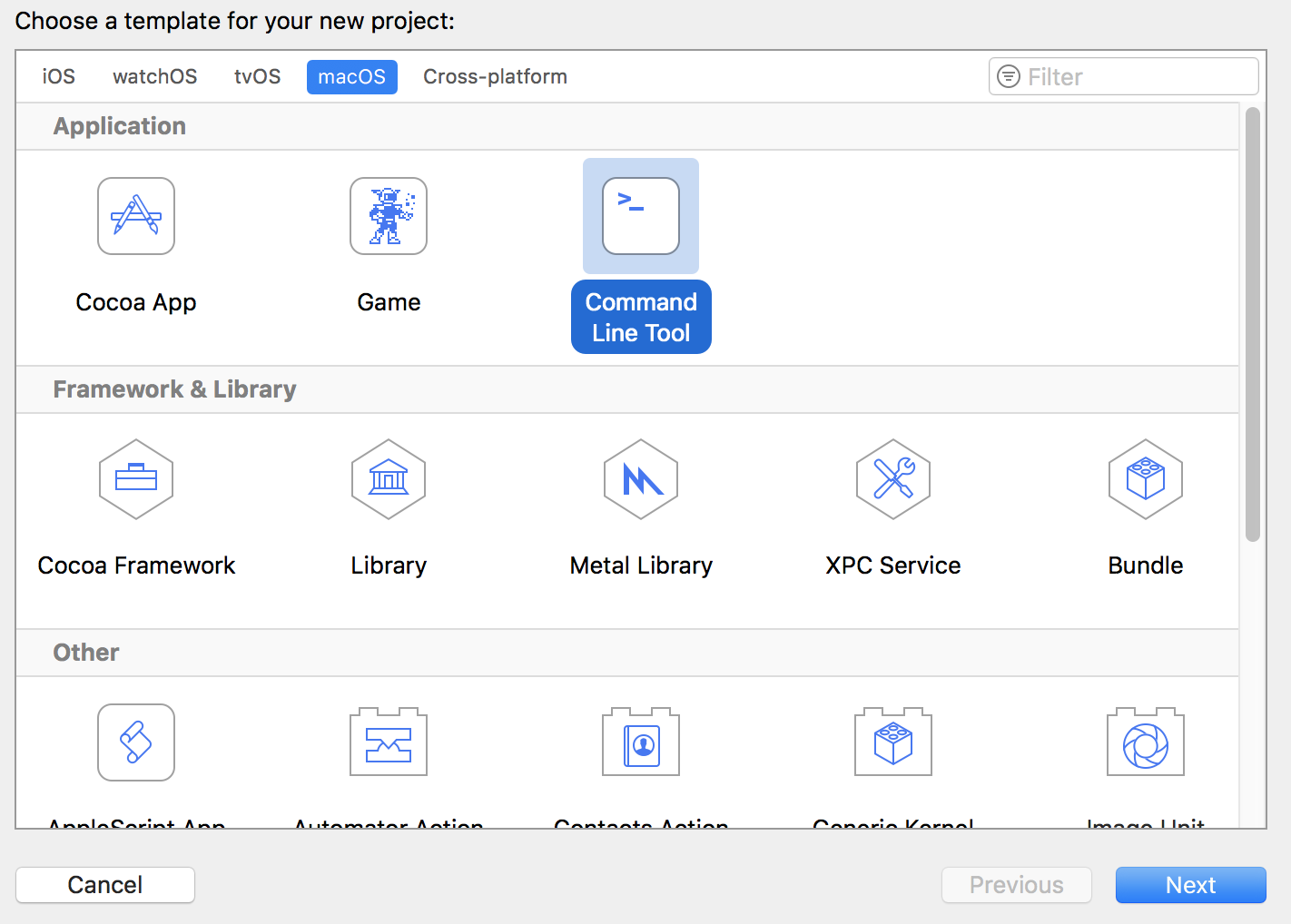Focus the Filter text field

1124,76
